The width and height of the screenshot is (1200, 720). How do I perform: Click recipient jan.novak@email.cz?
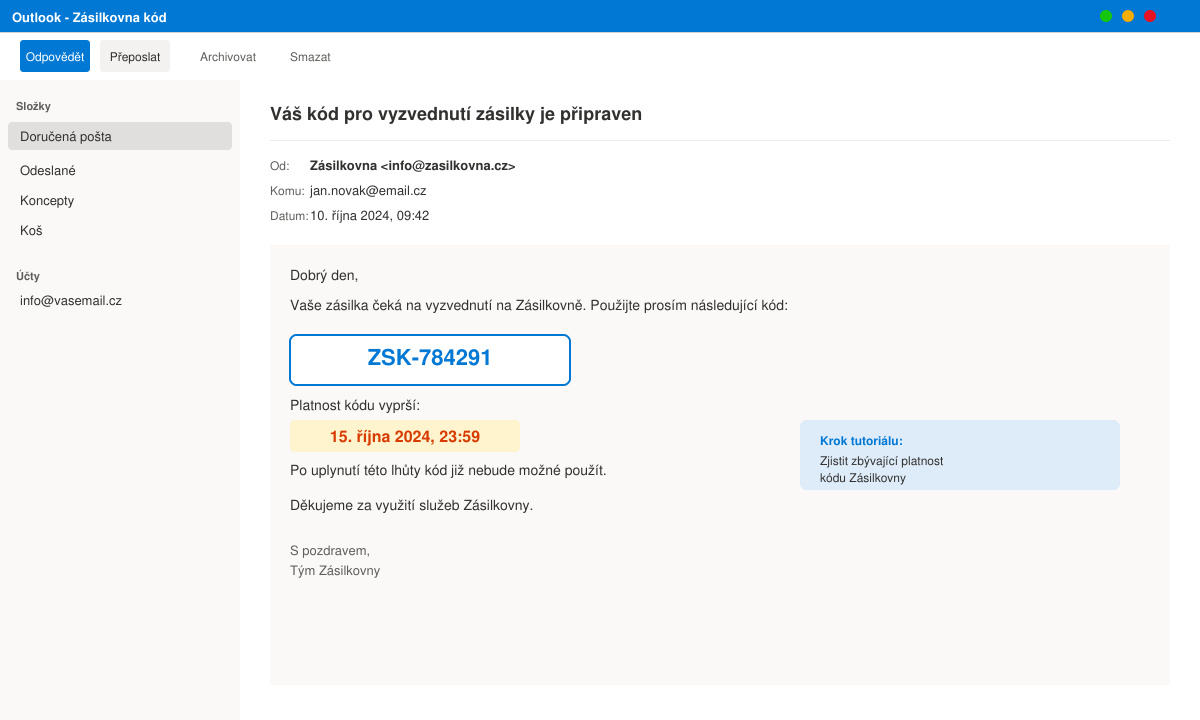(x=368, y=190)
